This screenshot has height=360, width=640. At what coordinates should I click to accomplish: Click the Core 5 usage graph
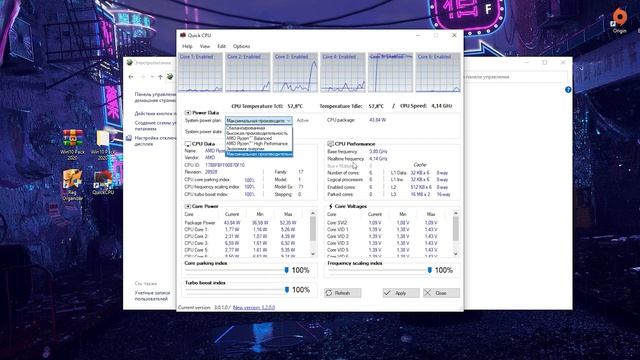tap(390, 72)
